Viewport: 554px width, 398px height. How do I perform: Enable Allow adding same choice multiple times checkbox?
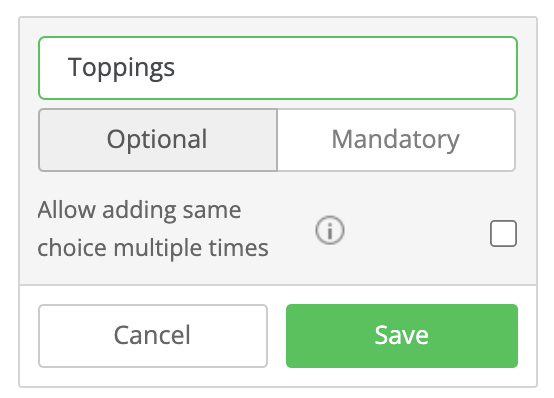503,233
